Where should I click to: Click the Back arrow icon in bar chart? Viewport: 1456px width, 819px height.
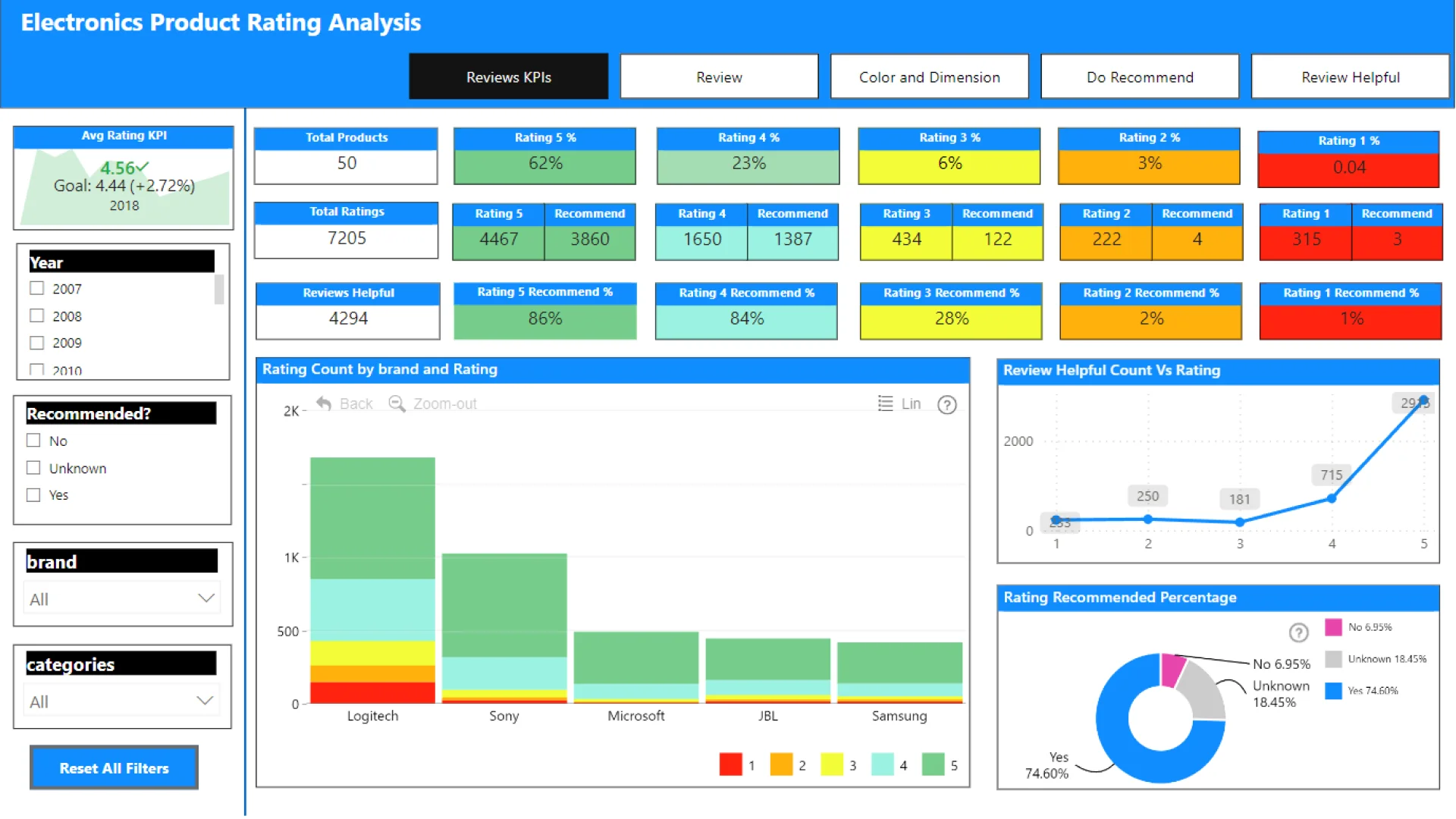[x=324, y=403]
